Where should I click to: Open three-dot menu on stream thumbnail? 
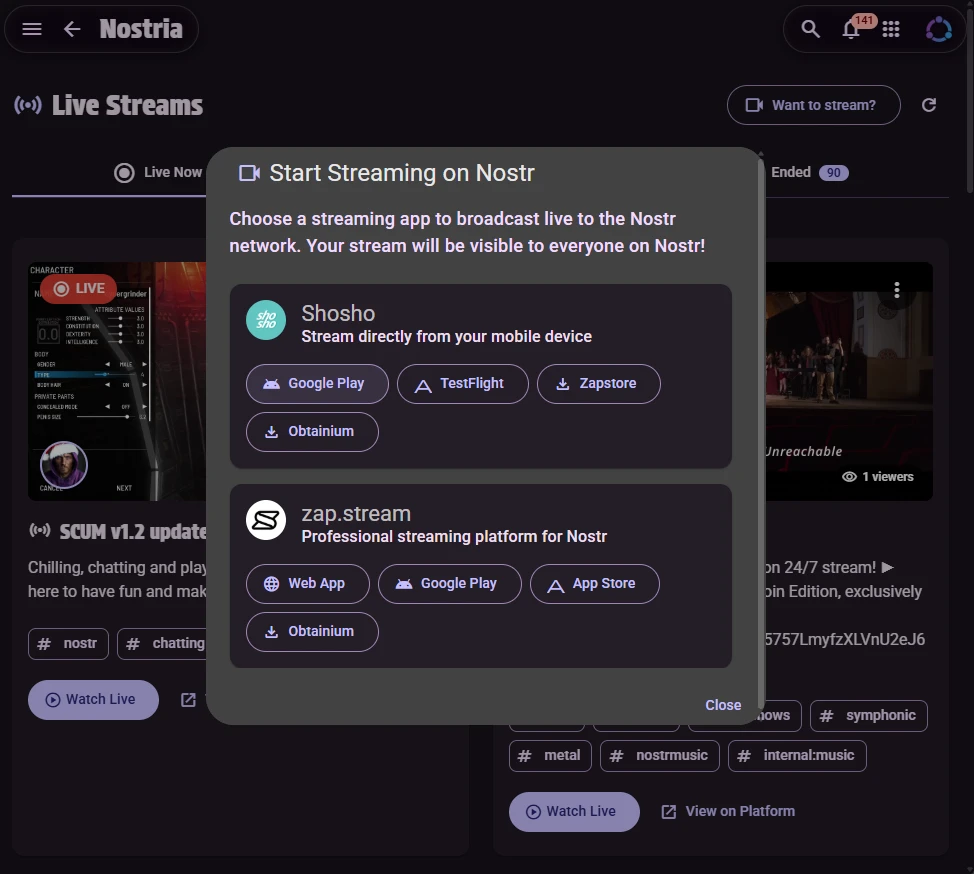pos(897,290)
